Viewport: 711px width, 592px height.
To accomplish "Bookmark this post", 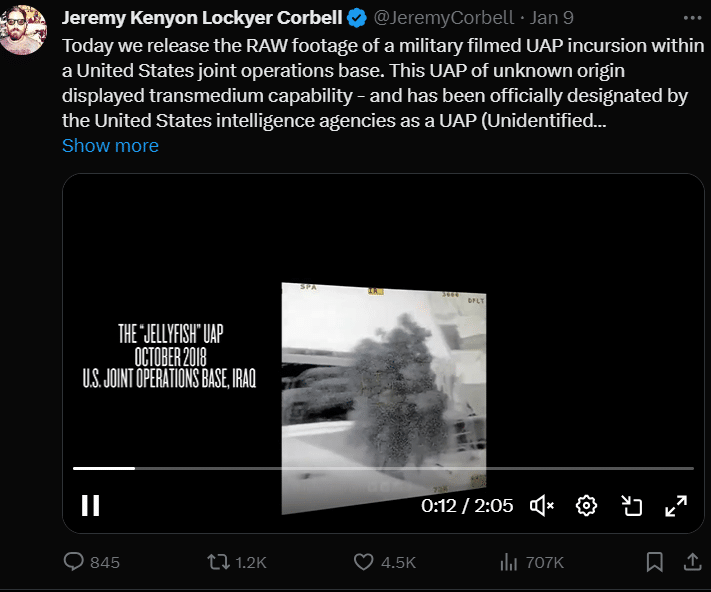I will click(x=655, y=562).
